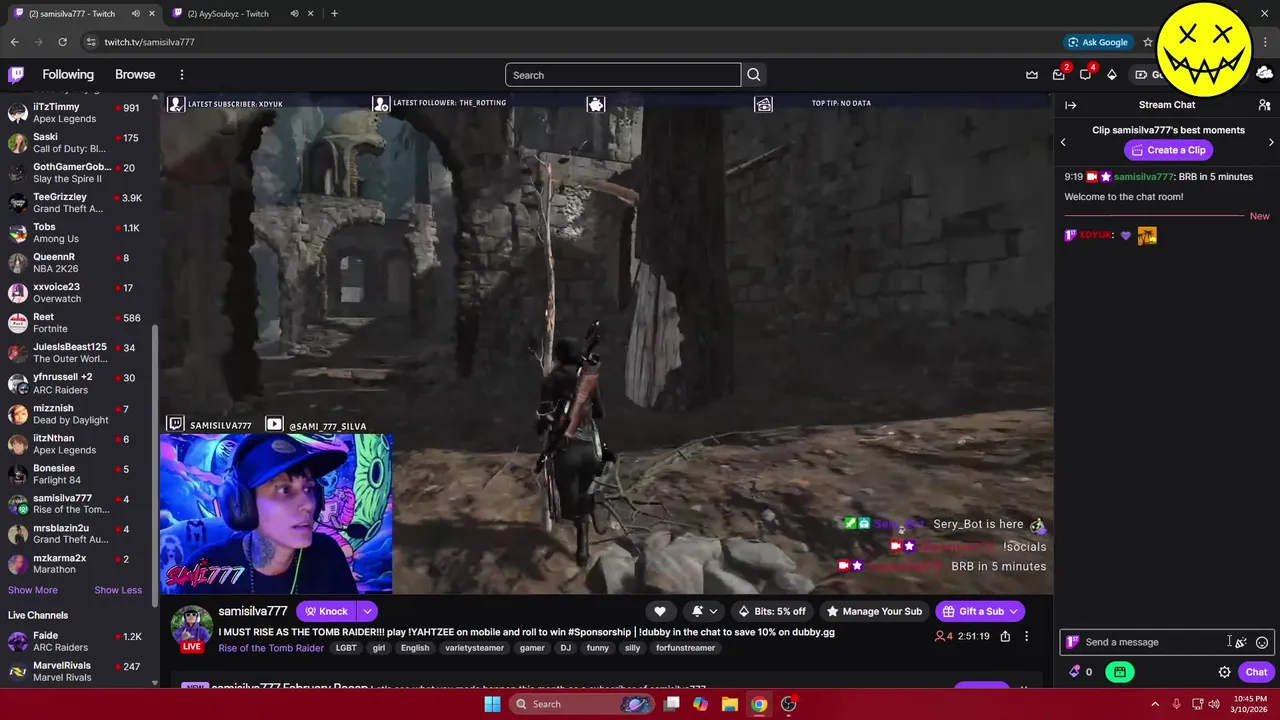Screen dimensions: 1280x720
Task: Click the taskbar volume icon
Action: pyautogui.click(x=1214, y=704)
